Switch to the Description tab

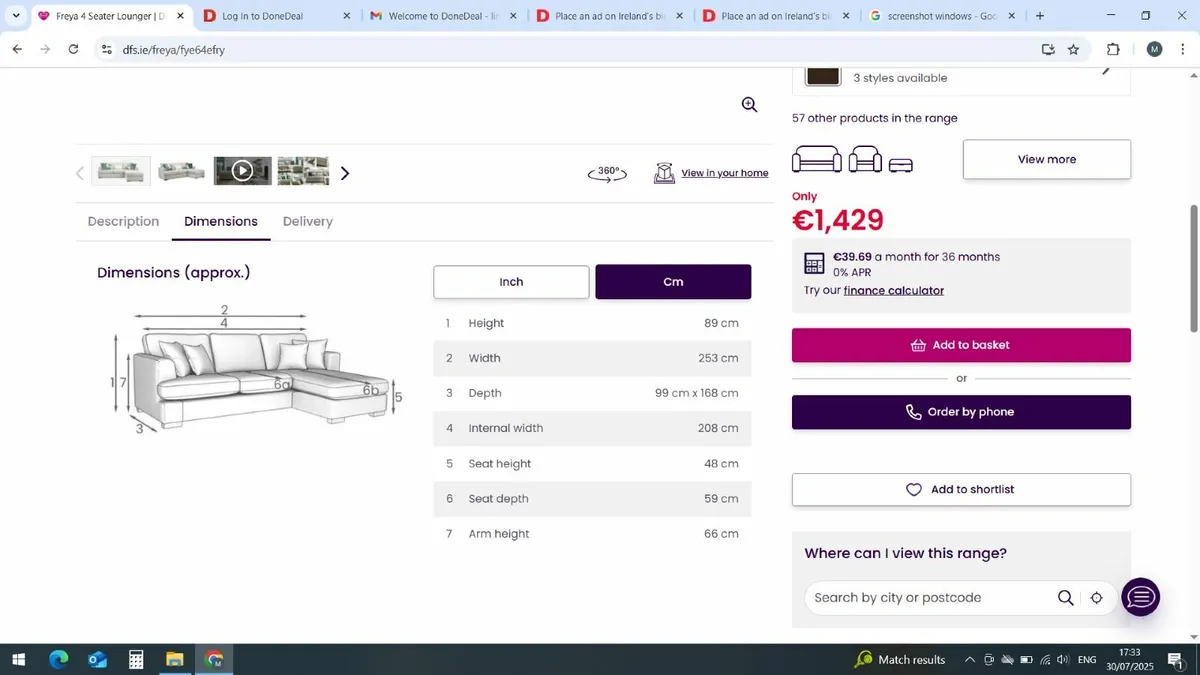tap(123, 221)
